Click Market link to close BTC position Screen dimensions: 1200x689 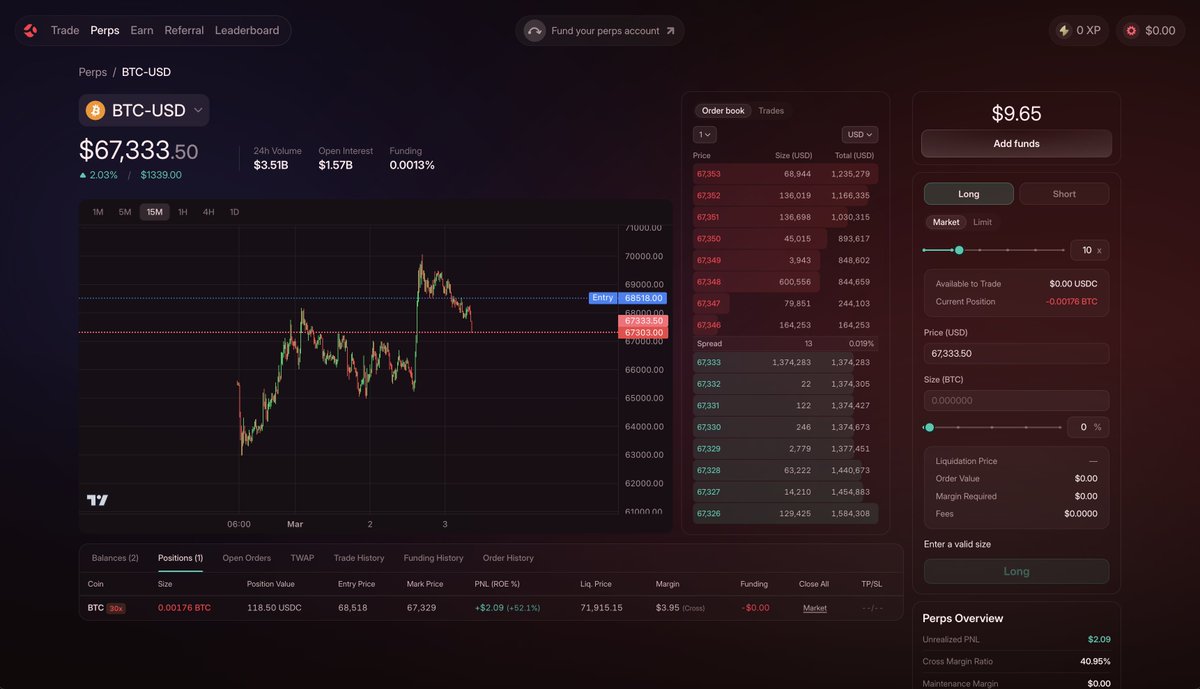point(815,608)
